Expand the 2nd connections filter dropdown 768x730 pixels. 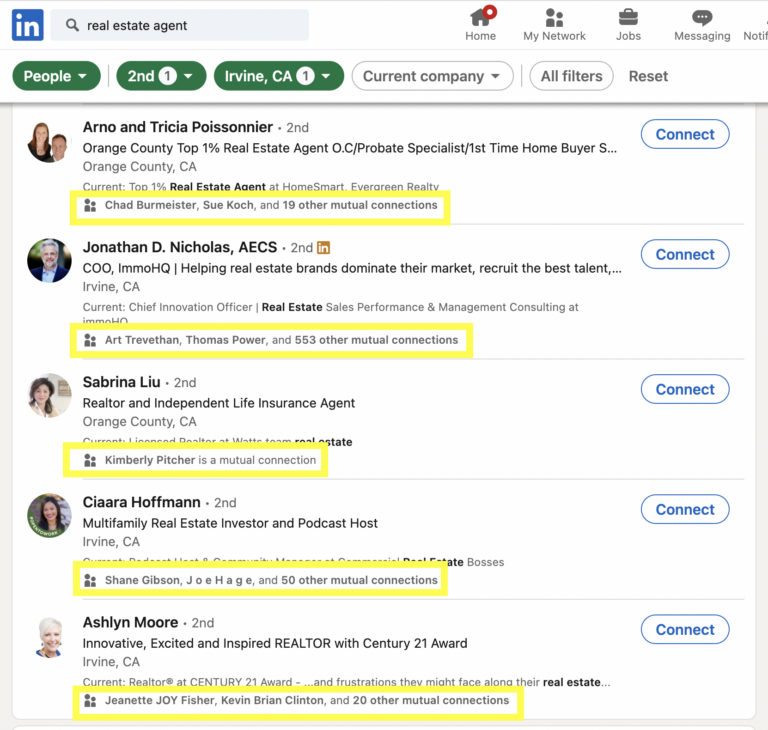click(161, 76)
